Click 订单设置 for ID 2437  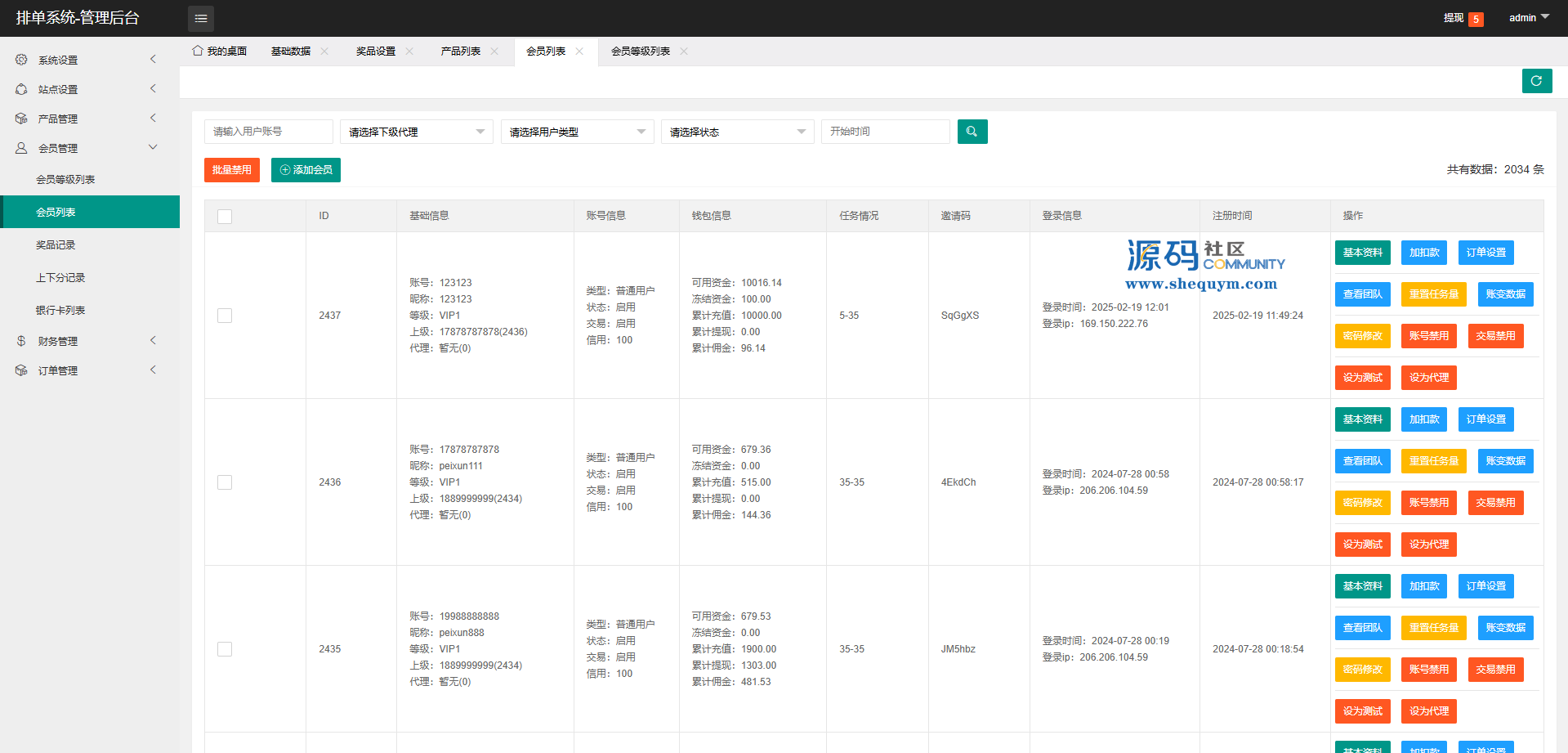coord(1486,253)
